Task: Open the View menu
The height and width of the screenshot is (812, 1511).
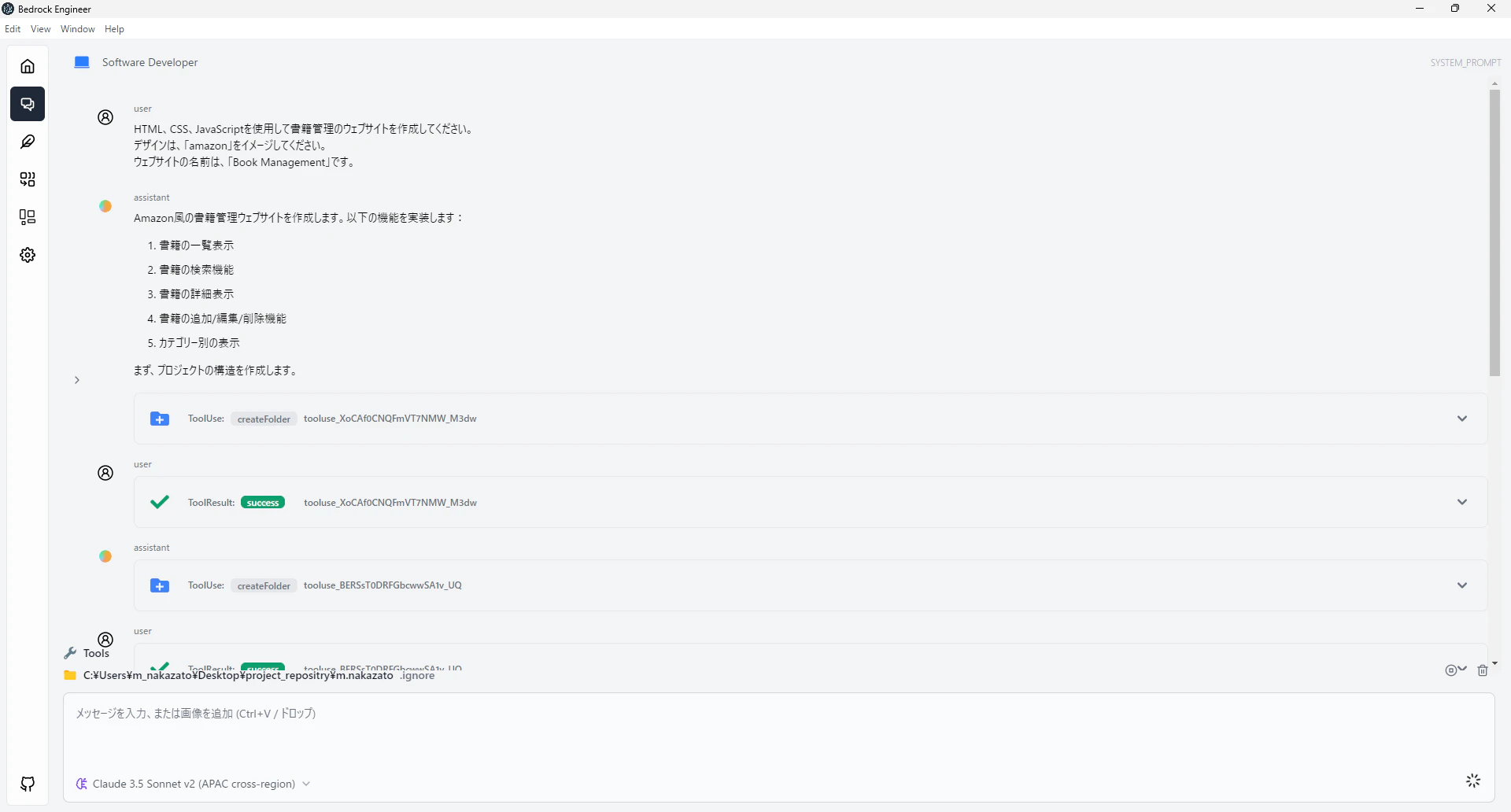Action: pyautogui.click(x=40, y=29)
